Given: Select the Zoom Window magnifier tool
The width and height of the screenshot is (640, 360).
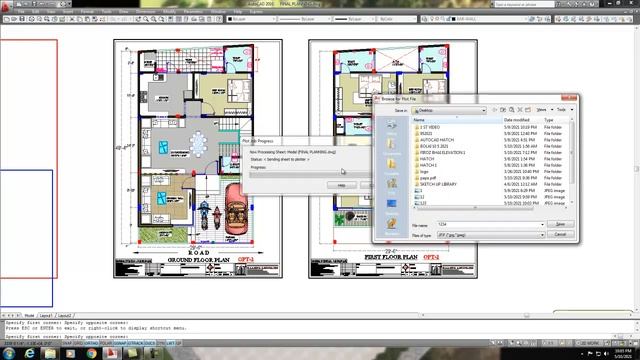Looking at the screenshot, I should (153, 19).
